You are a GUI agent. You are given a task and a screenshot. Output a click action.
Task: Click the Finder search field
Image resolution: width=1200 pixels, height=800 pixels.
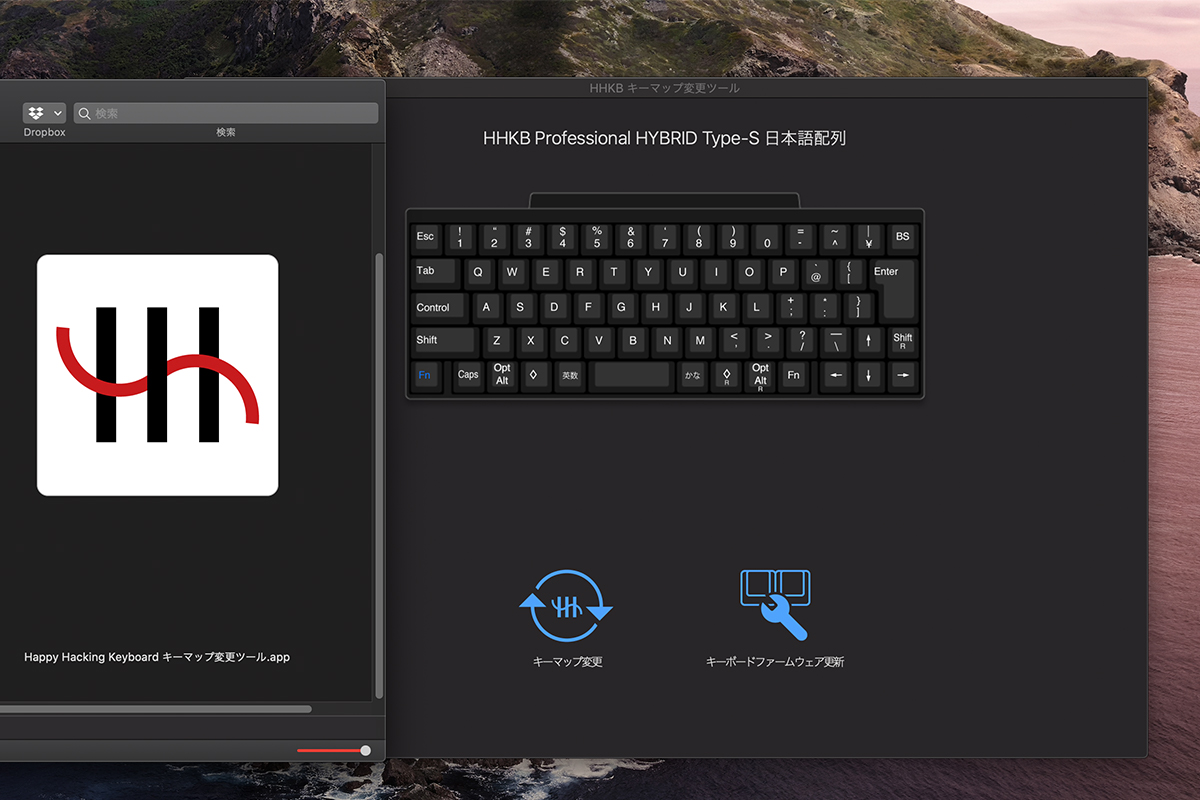click(226, 113)
